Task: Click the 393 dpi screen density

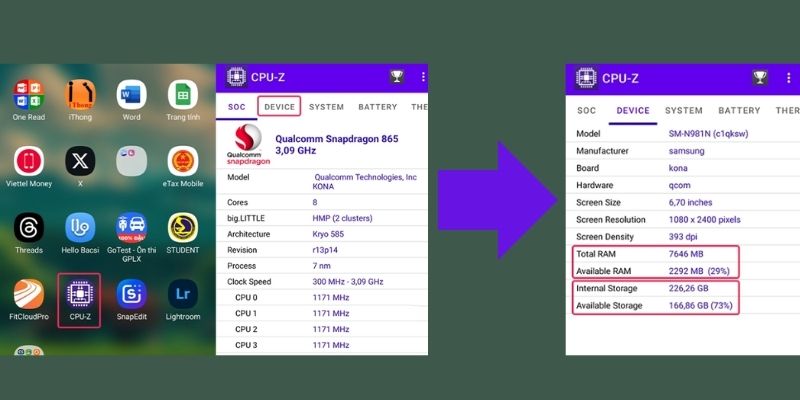Action: pos(683,237)
